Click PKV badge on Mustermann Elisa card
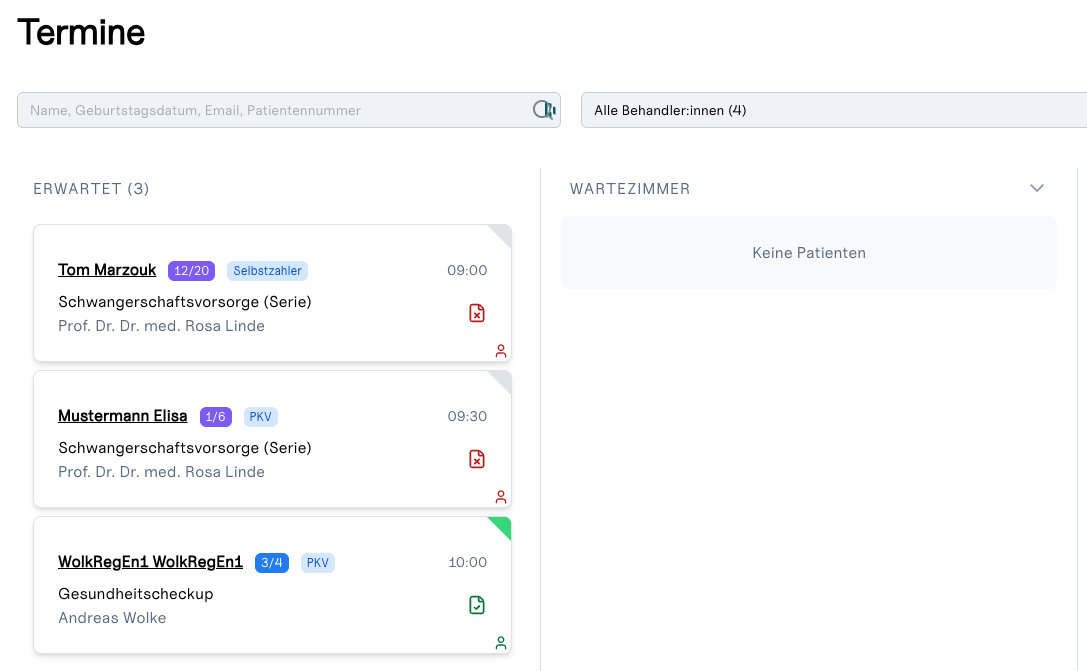Viewport: 1087px width, 671px height. tap(261, 417)
